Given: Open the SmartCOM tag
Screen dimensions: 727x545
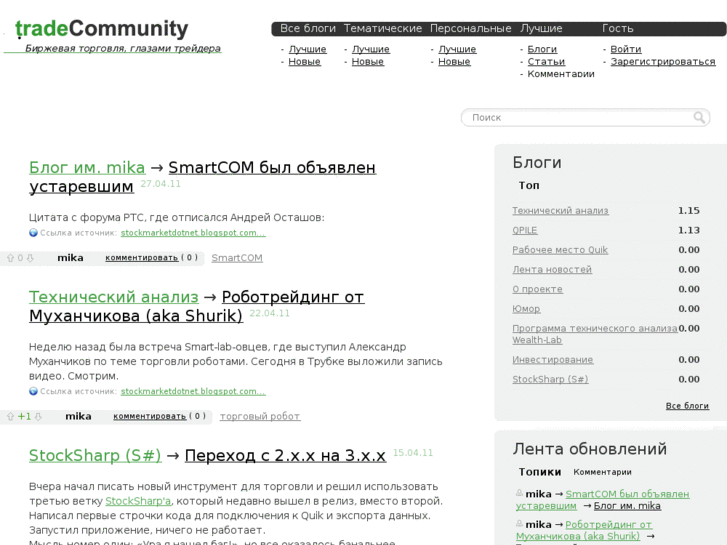Looking at the screenshot, I should click(237, 258).
